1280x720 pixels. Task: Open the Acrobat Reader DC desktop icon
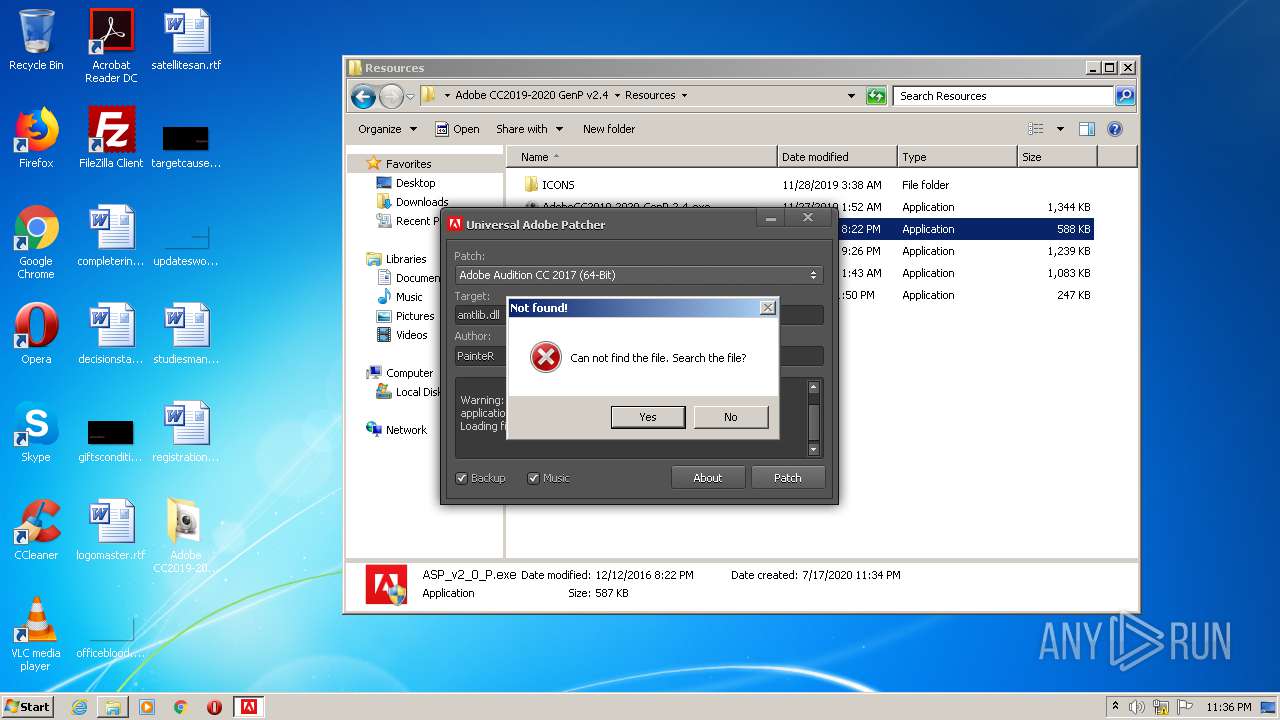[x=111, y=45]
